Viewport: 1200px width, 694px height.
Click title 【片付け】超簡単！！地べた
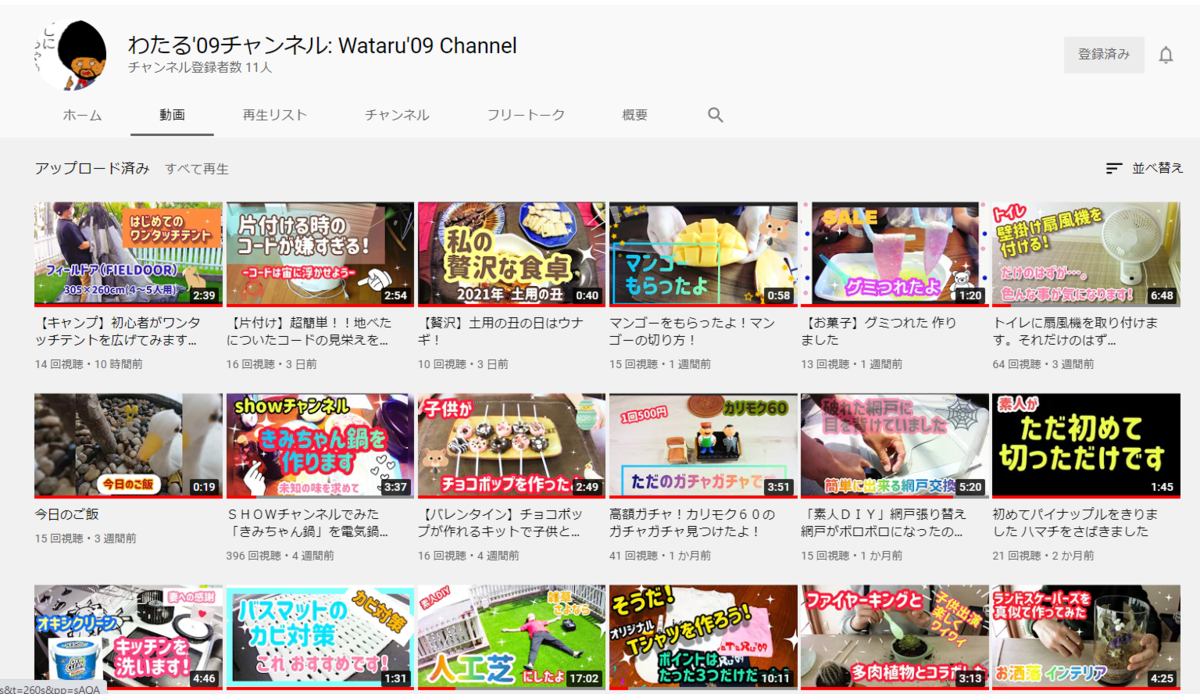(309, 332)
